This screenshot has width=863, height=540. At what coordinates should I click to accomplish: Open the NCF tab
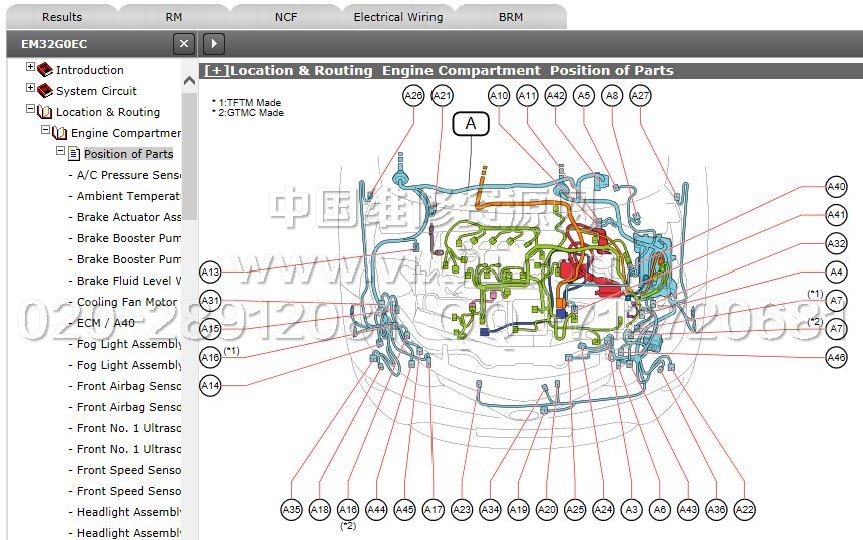(286, 17)
